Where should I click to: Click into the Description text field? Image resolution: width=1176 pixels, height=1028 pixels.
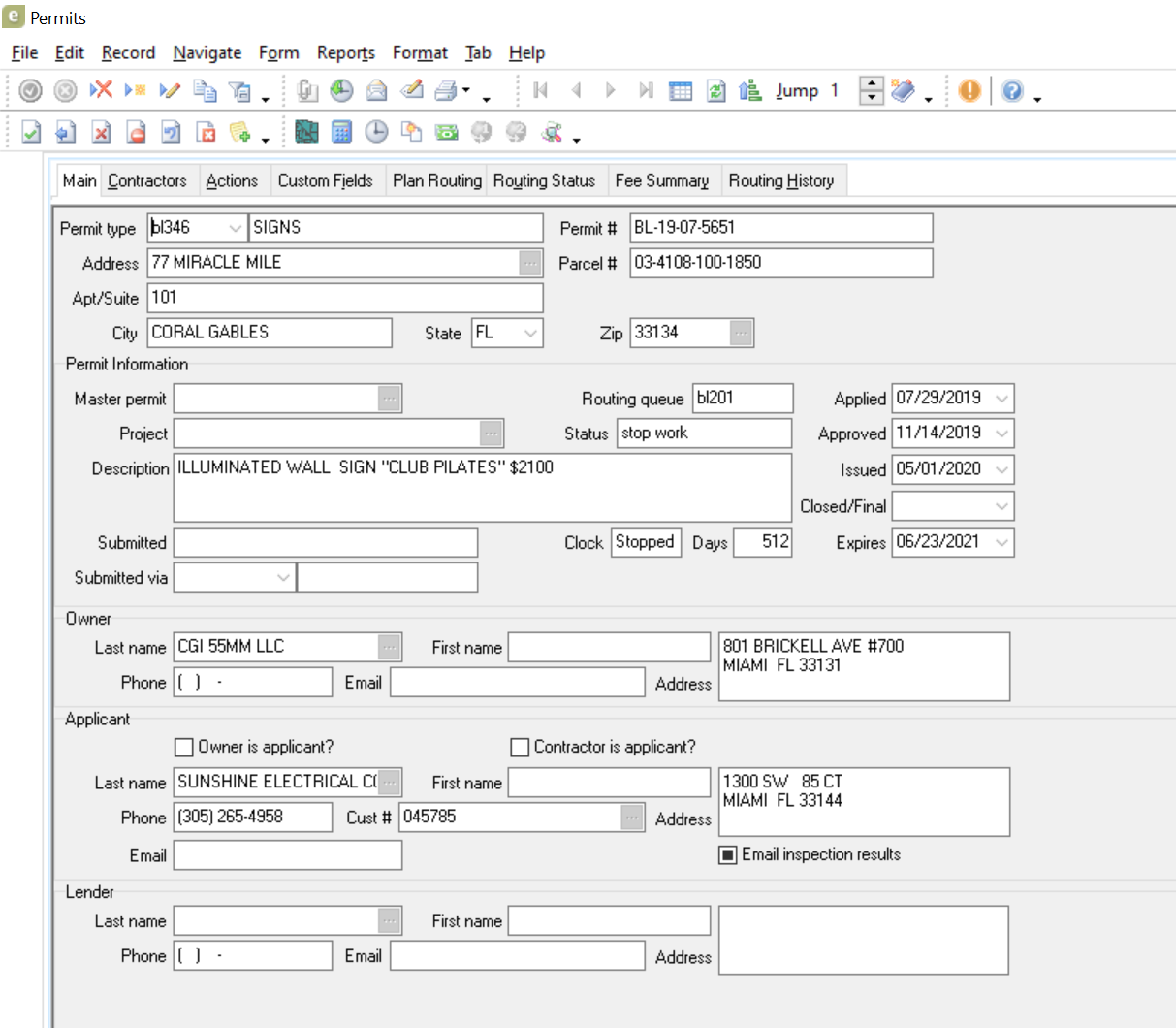click(482, 488)
